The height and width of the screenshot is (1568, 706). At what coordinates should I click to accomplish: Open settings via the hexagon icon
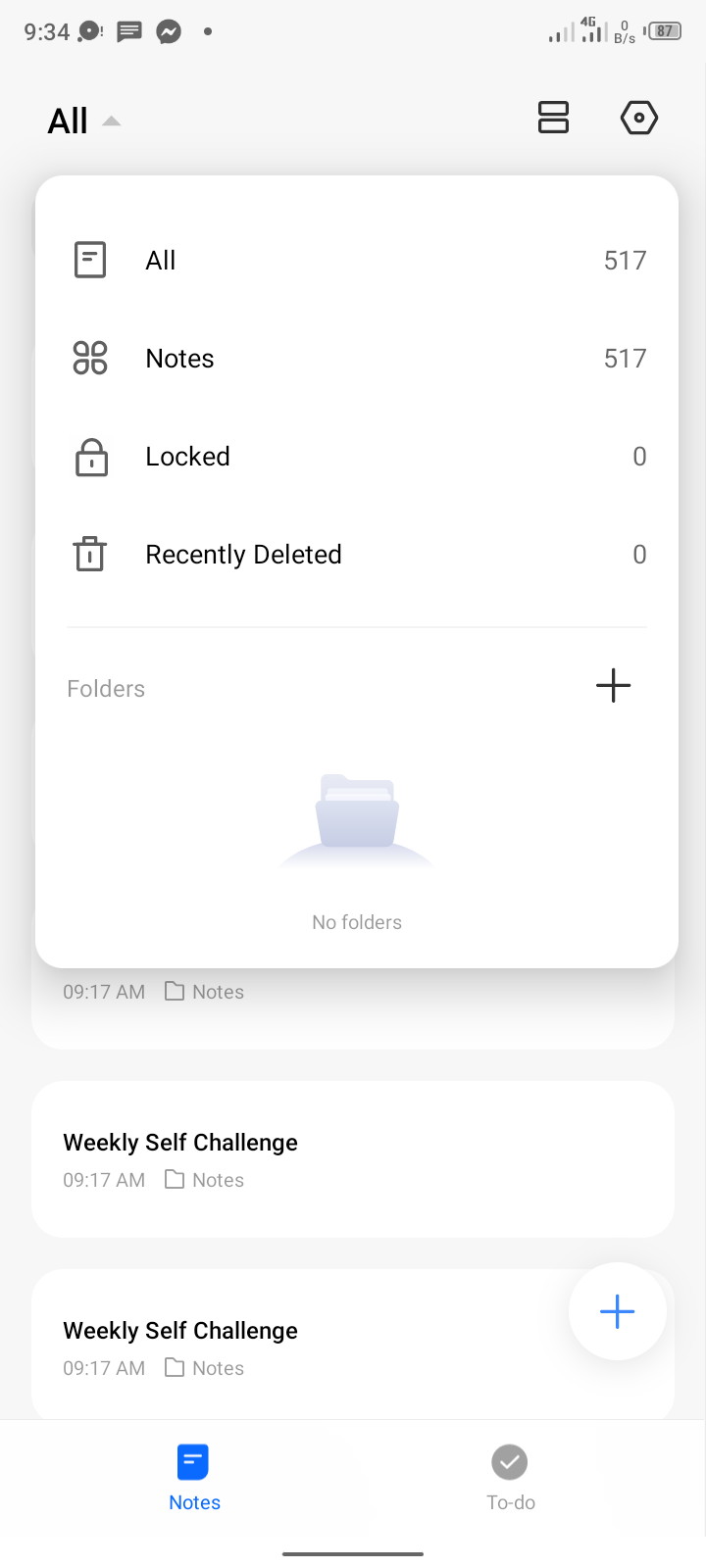click(x=638, y=118)
